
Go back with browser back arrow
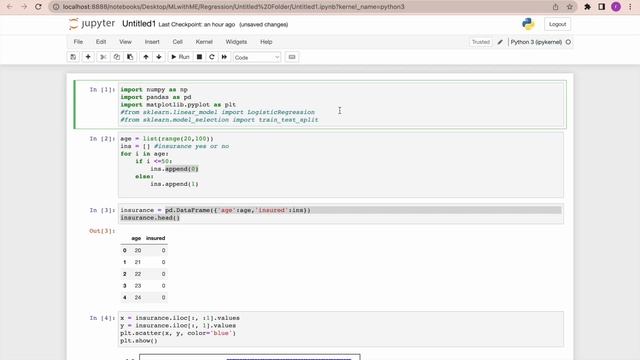10,7
